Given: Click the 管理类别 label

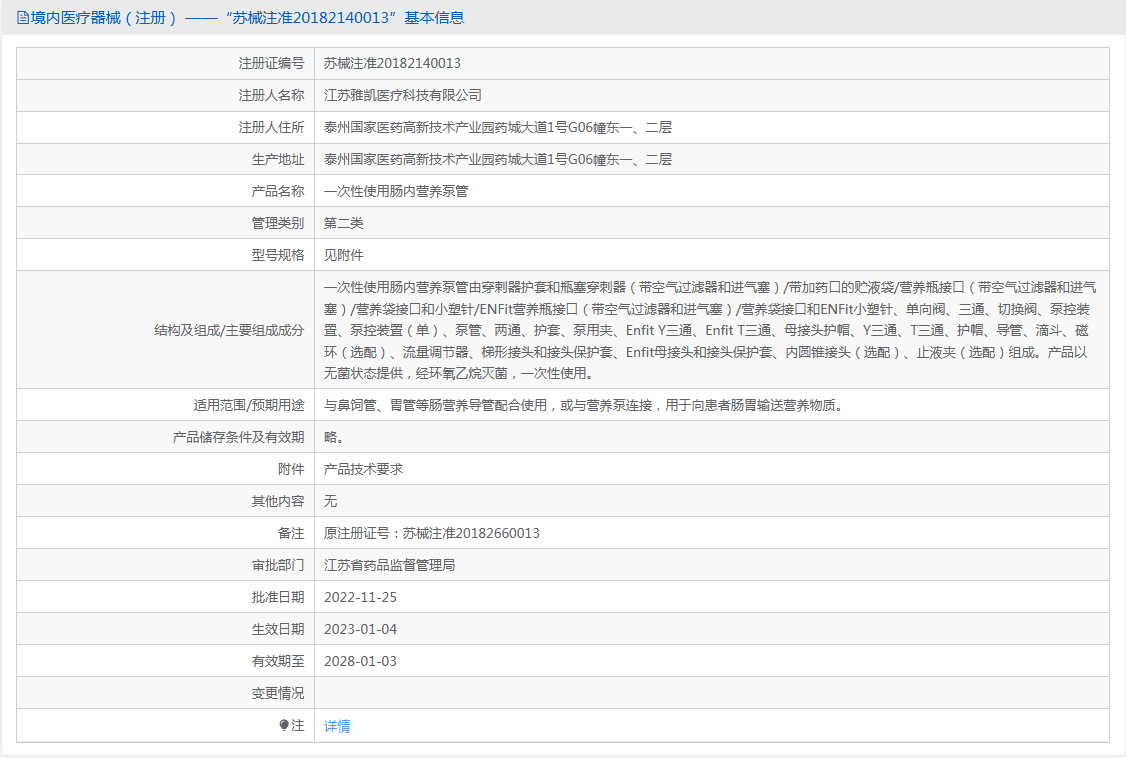Looking at the screenshot, I should pos(278,223).
